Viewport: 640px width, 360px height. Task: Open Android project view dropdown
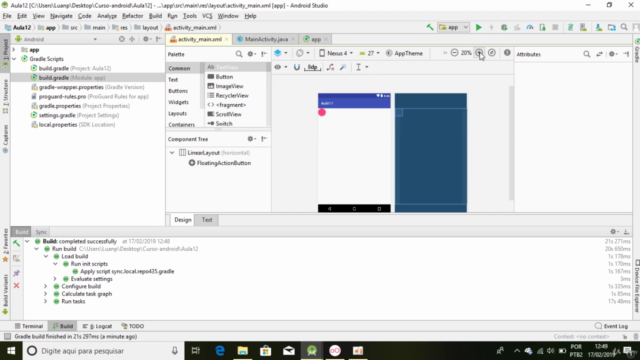pos(56,39)
